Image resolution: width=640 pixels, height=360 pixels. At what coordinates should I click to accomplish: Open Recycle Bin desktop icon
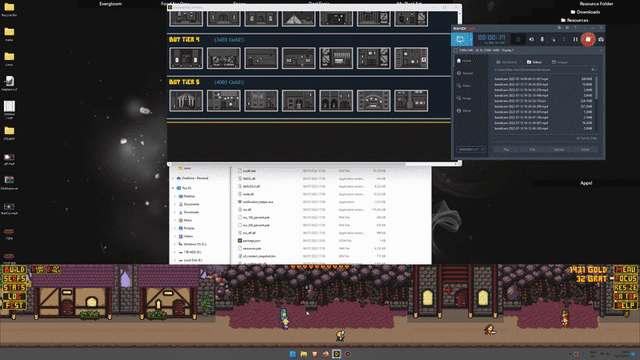pos(9,9)
